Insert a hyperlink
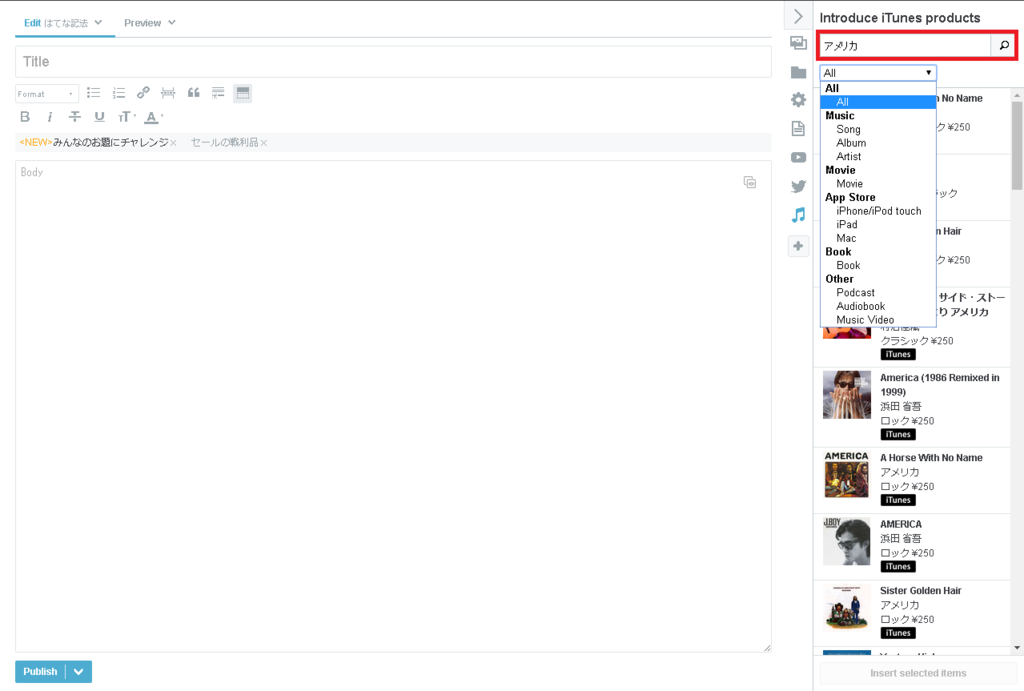This screenshot has width=1024, height=691. pos(143,93)
